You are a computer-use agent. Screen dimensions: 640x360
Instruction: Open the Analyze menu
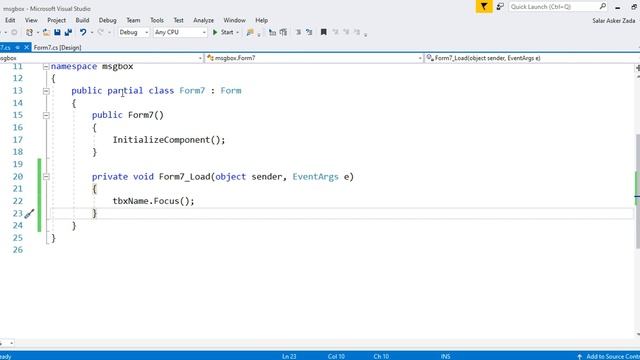tap(203, 20)
